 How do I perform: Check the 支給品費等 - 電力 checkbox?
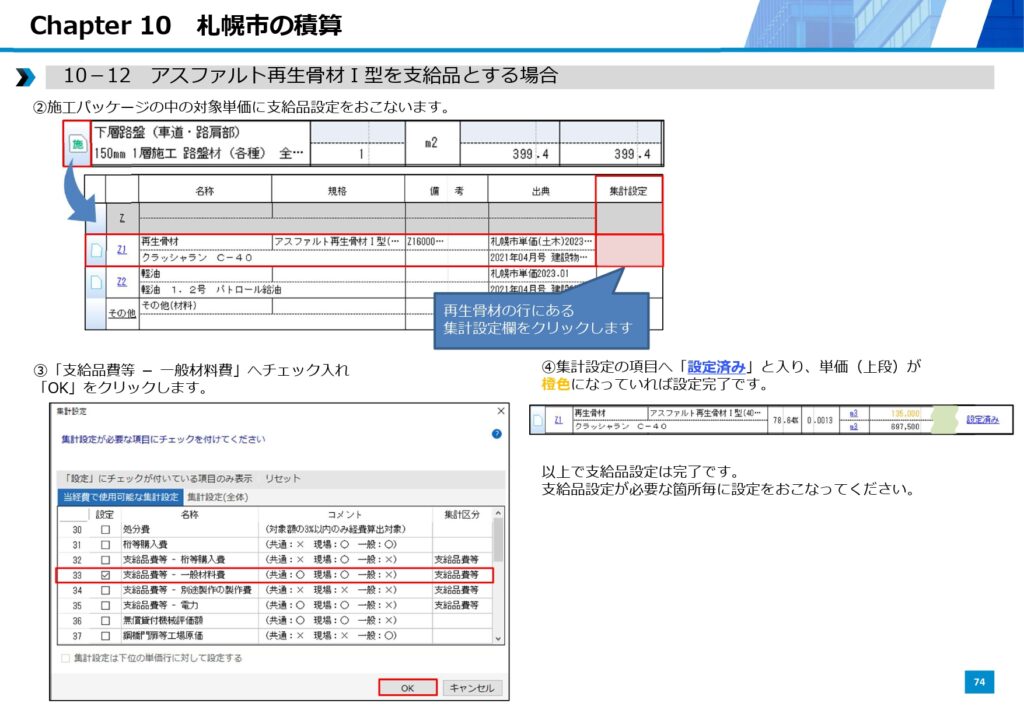coord(105,605)
